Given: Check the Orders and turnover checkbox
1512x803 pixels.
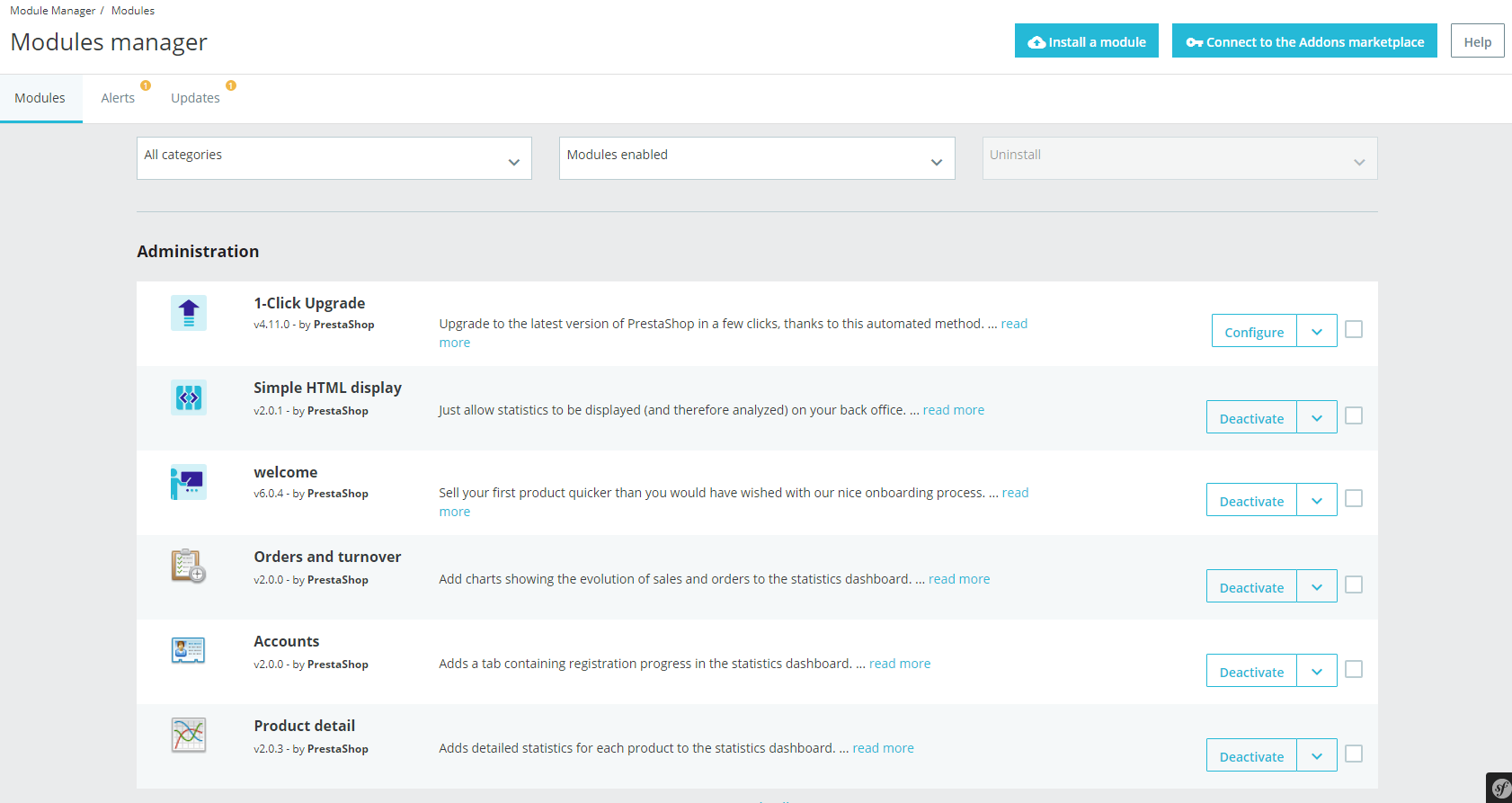Looking at the screenshot, I should [x=1354, y=584].
